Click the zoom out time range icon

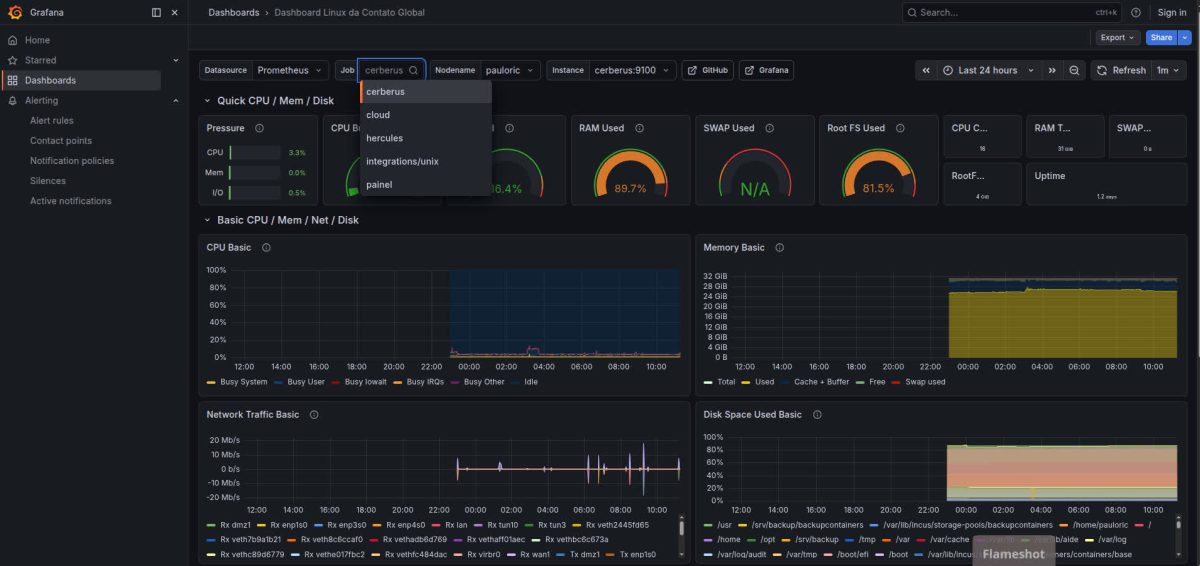click(1074, 71)
